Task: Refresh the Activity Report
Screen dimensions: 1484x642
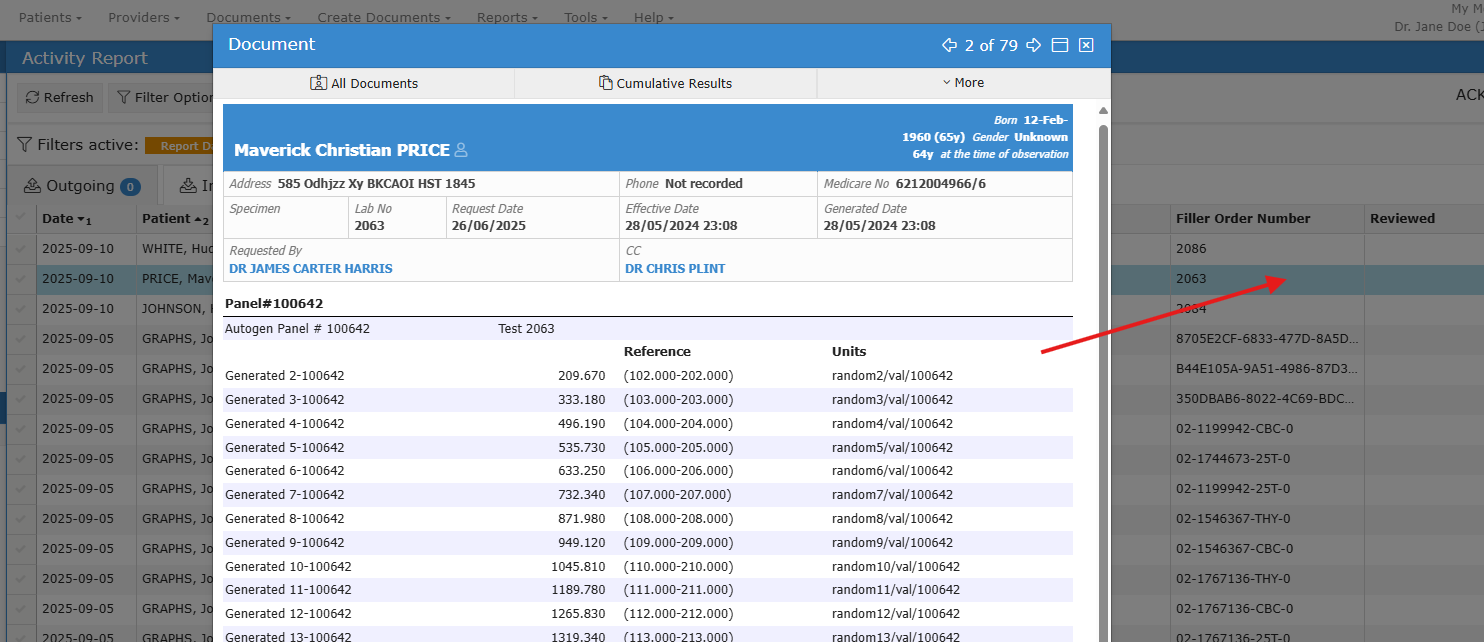Action: [x=59, y=97]
